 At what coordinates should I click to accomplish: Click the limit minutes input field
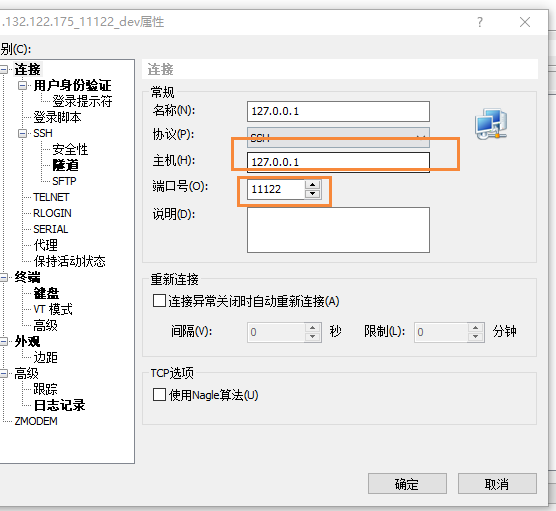(x=441, y=332)
